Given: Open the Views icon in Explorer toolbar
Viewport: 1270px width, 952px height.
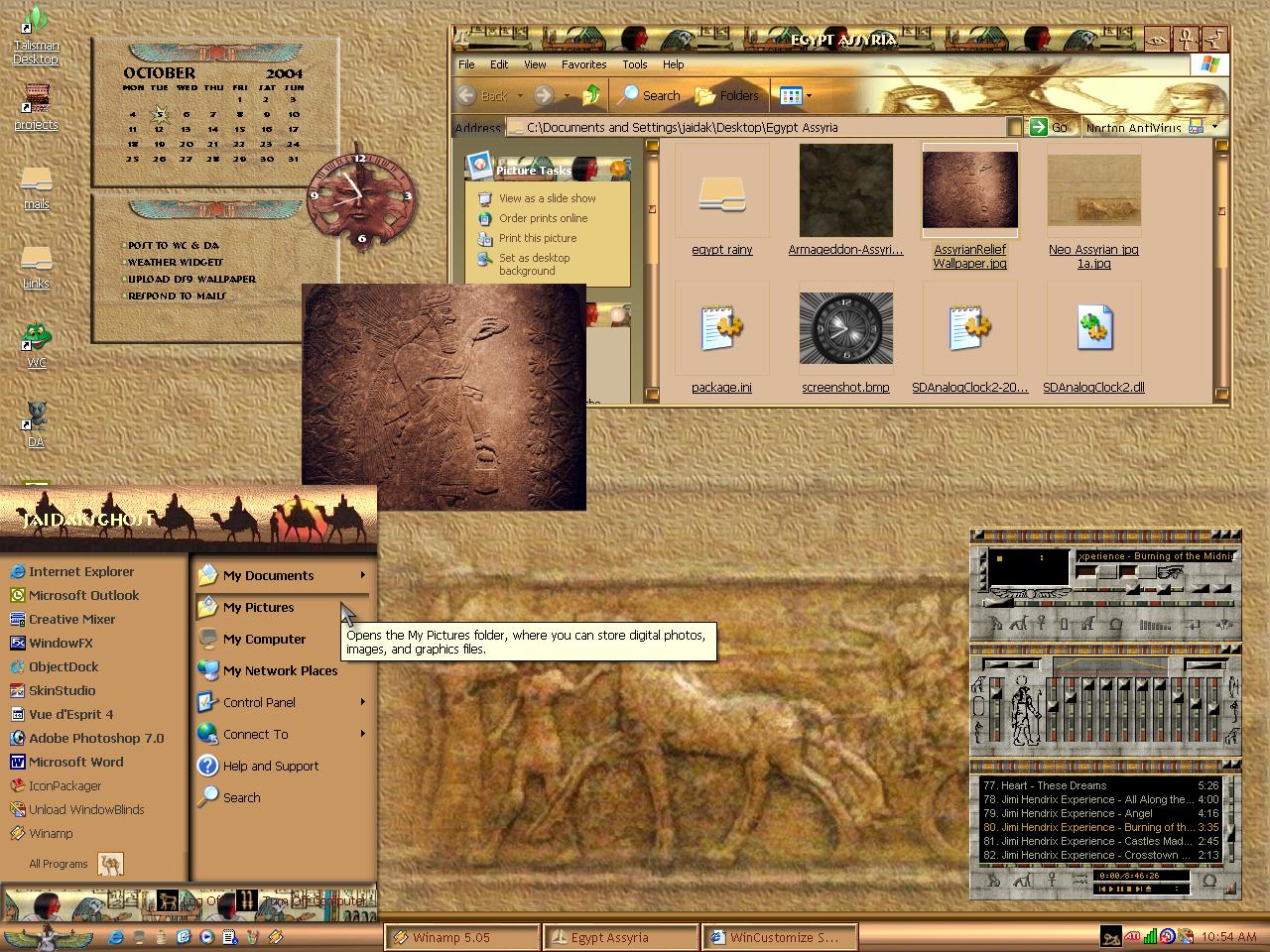Looking at the screenshot, I should click(x=796, y=96).
